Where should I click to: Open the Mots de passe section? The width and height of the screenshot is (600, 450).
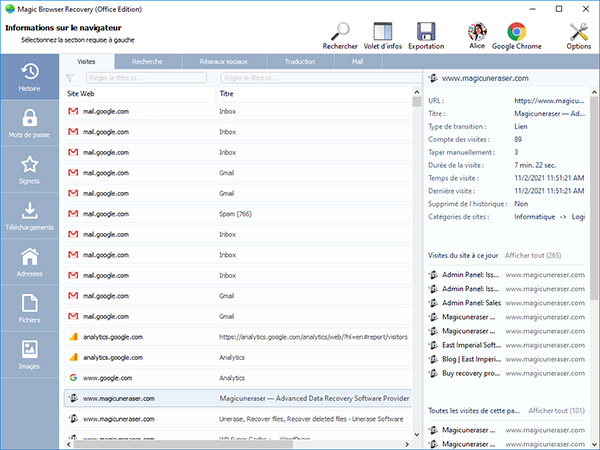coord(29,123)
